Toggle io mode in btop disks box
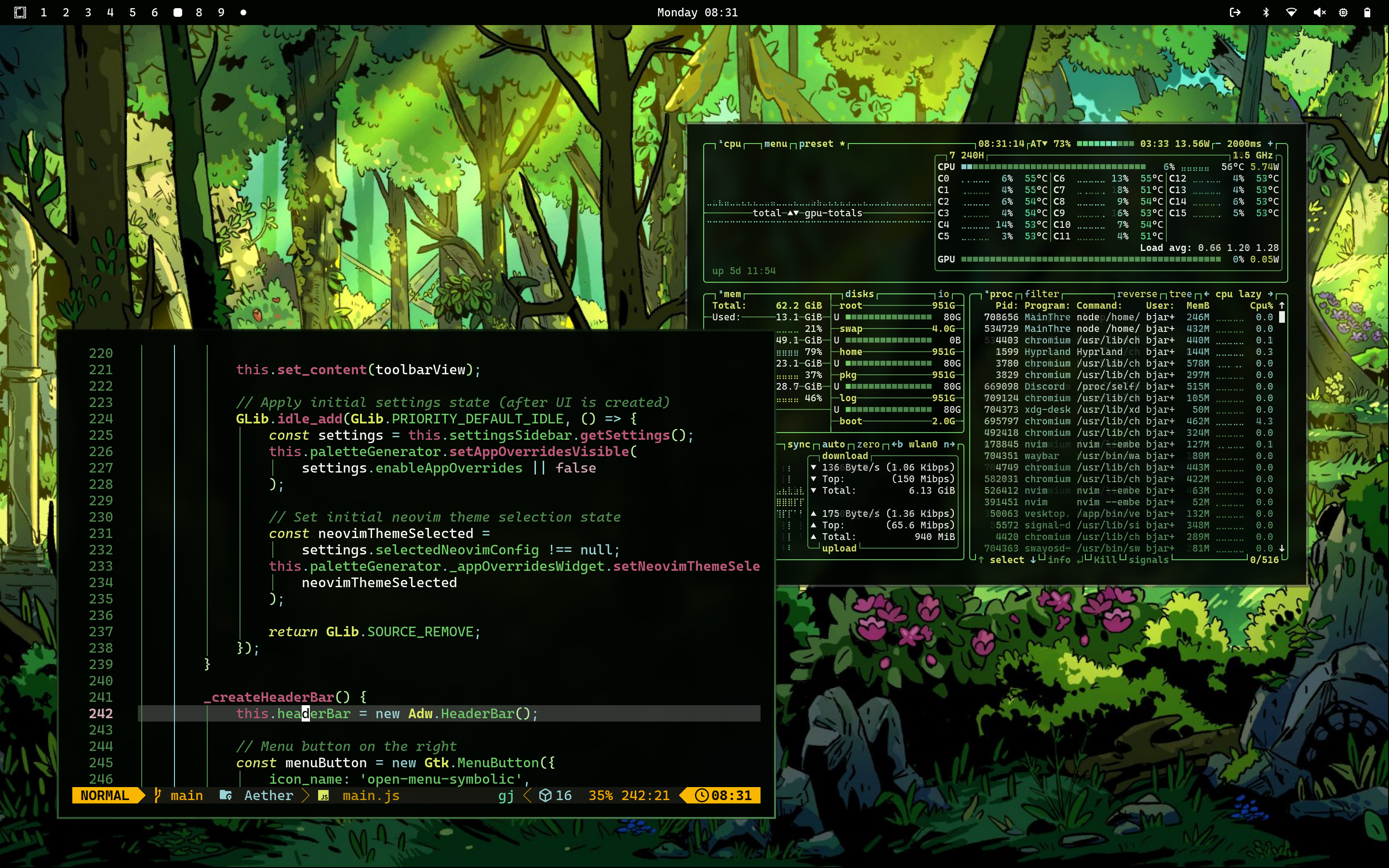 point(943,294)
